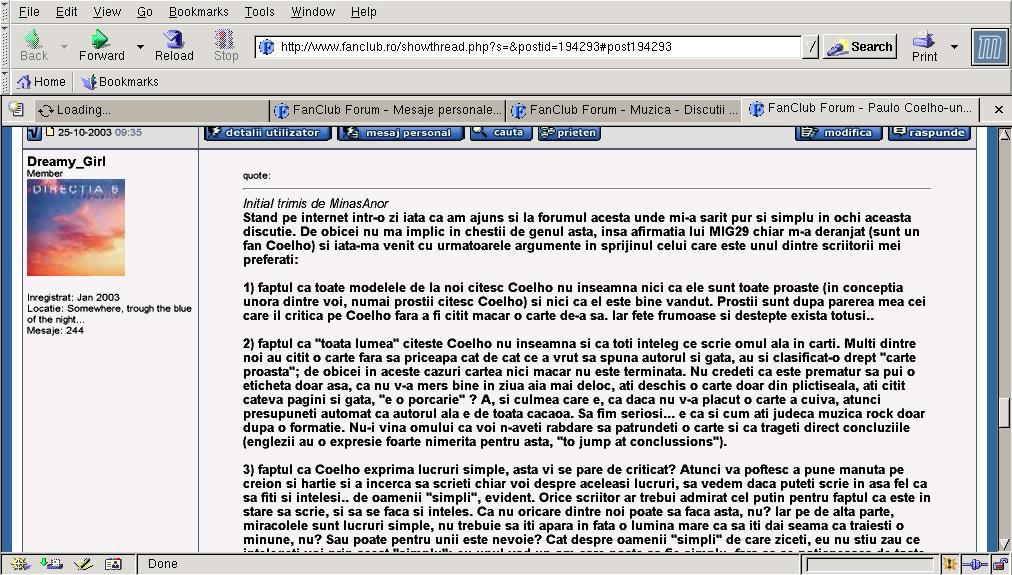Viewport: 1012px width, 575px height.
Task: View page security via lock icon
Action: pos(1000,564)
